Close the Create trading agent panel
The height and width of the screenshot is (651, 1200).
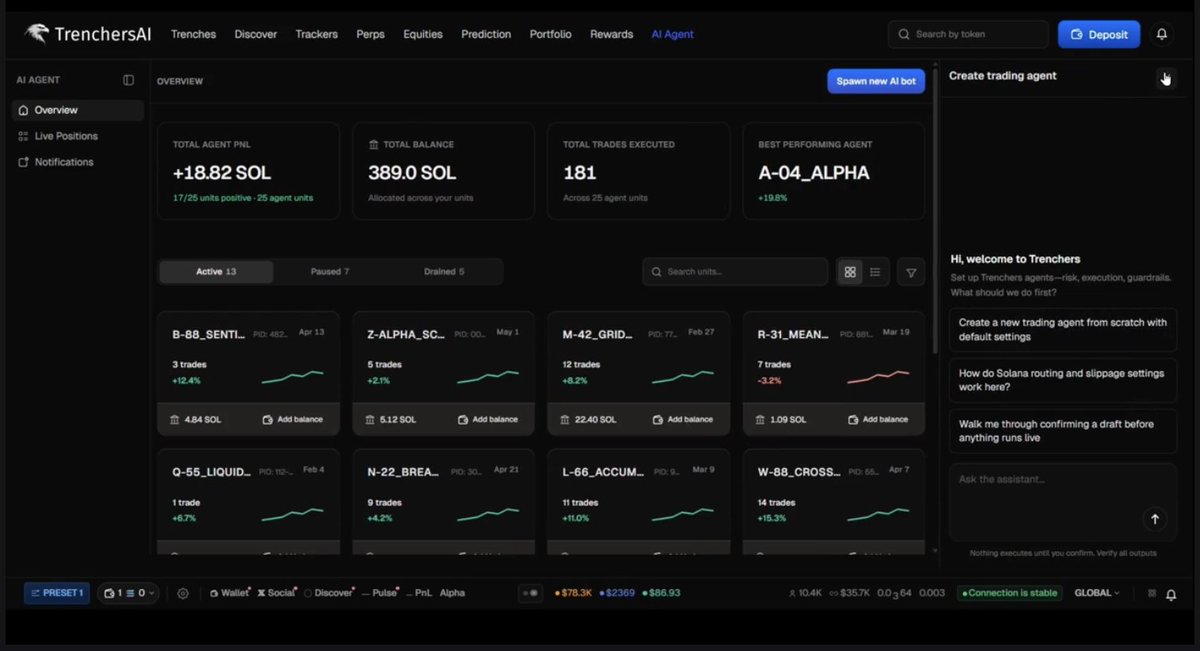point(1165,78)
